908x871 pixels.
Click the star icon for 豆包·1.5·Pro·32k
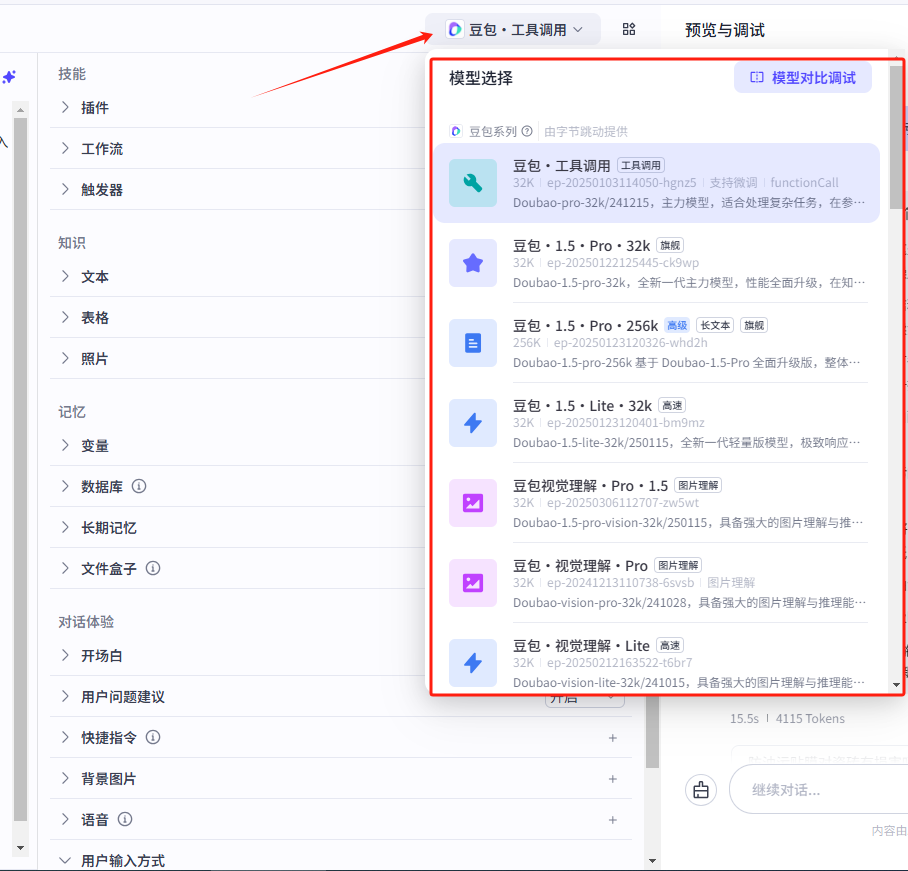click(x=473, y=263)
